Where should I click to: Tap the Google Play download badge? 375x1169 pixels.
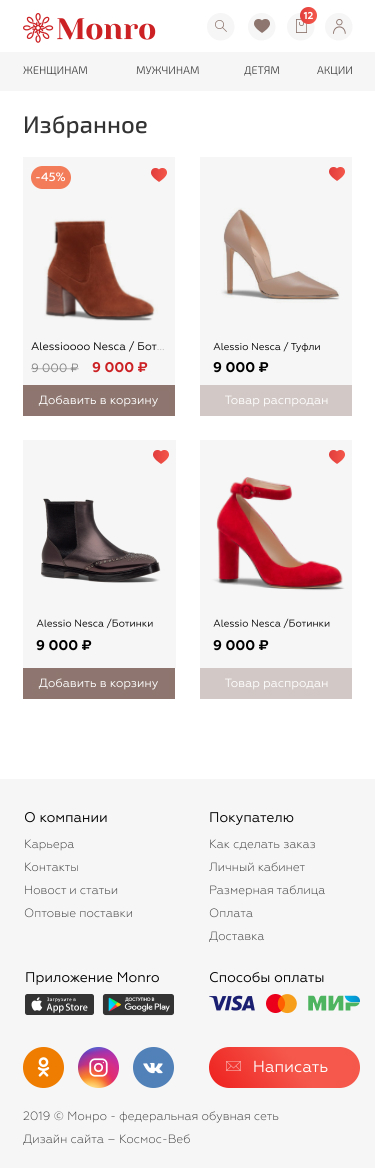[x=139, y=1004]
